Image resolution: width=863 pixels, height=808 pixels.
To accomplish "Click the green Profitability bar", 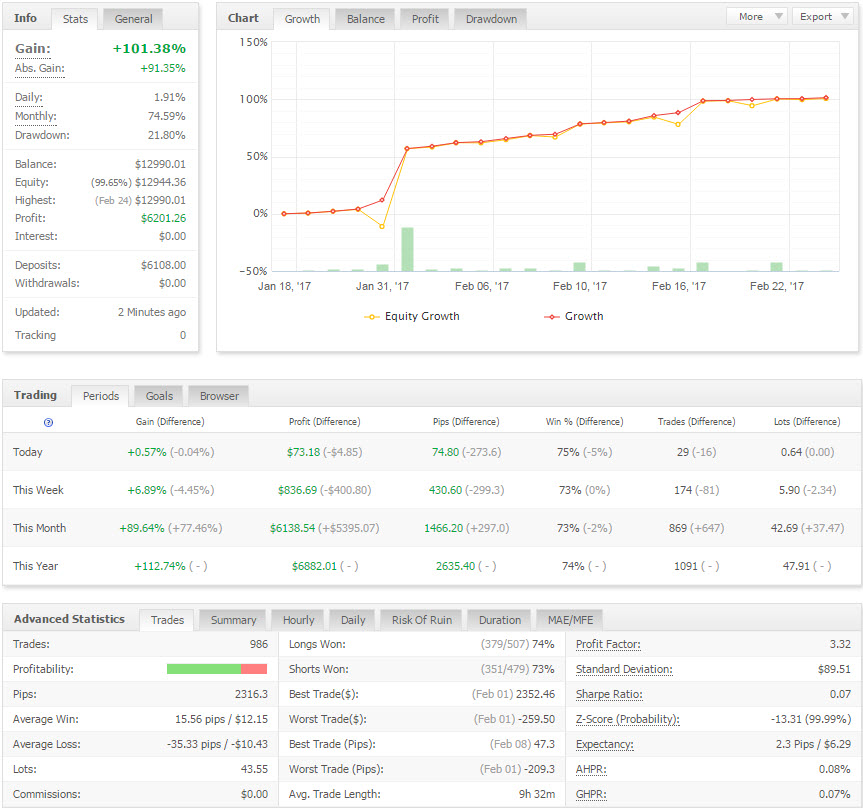I will pyautogui.click(x=204, y=669).
